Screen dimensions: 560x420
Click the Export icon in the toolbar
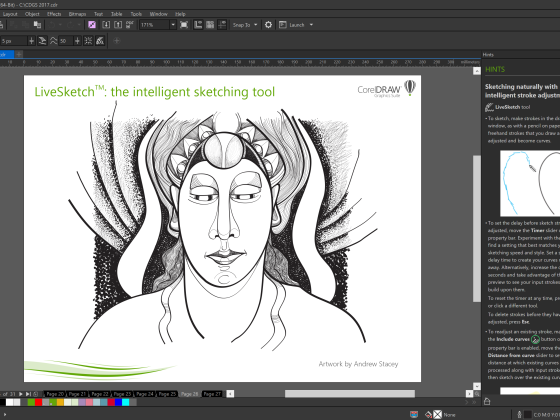[118, 25]
